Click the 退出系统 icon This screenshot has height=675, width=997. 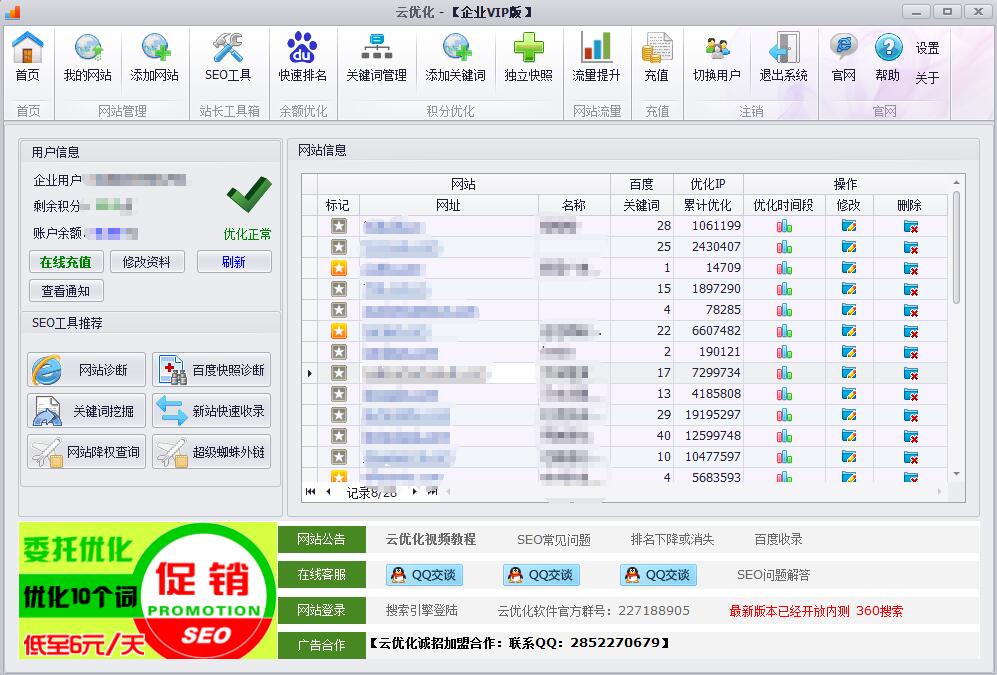coord(783,56)
